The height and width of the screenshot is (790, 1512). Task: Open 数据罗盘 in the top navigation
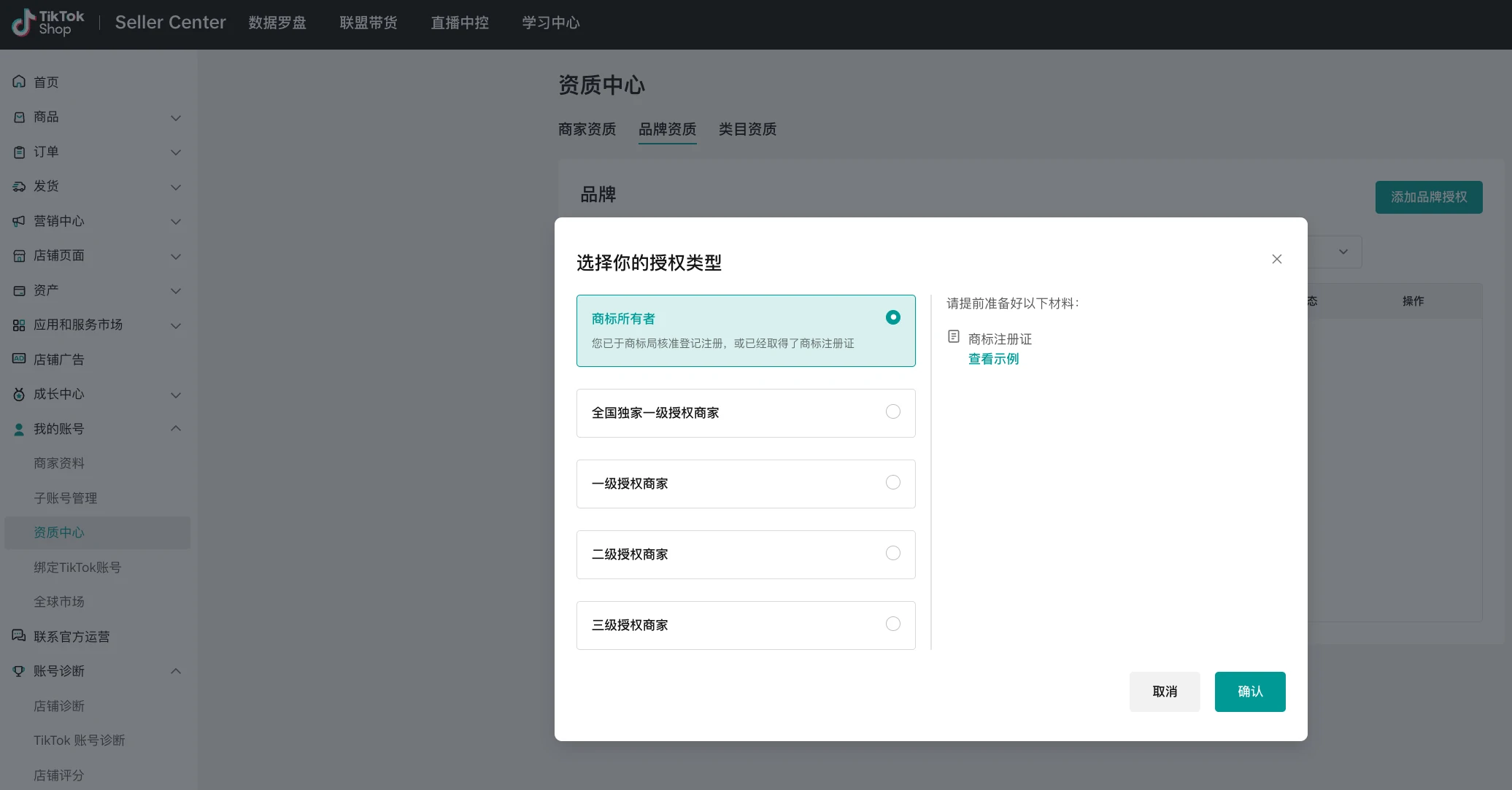click(x=277, y=23)
